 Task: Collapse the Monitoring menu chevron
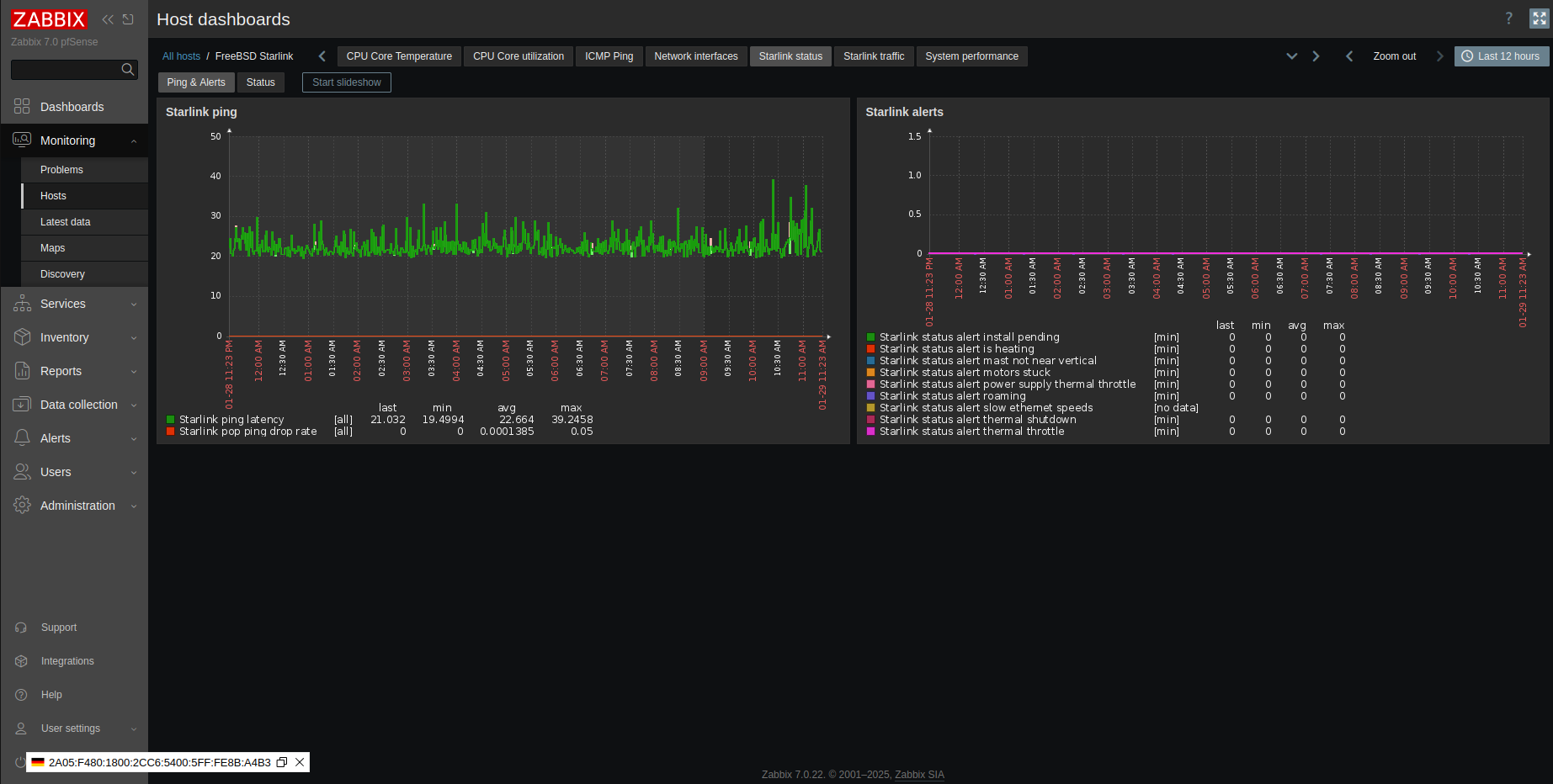[x=133, y=140]
